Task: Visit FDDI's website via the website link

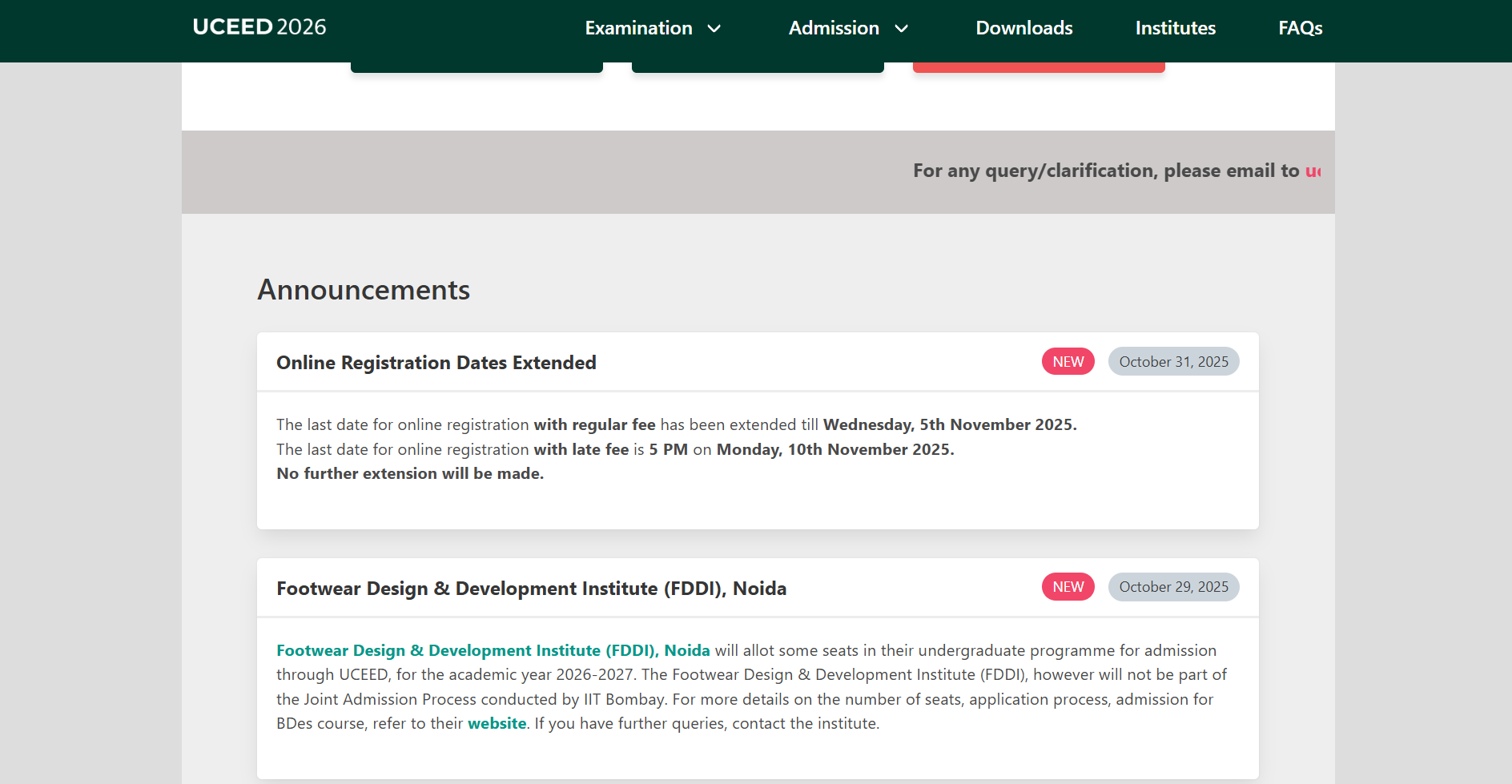Action: [497, 723]
